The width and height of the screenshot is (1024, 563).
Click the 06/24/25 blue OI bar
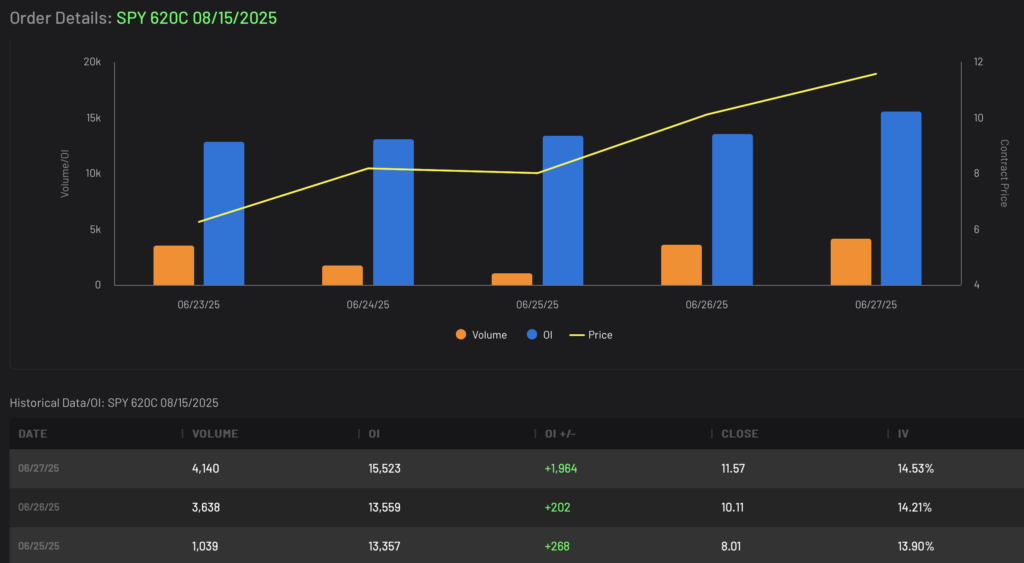pyautogui.click(x=393, y=212)
